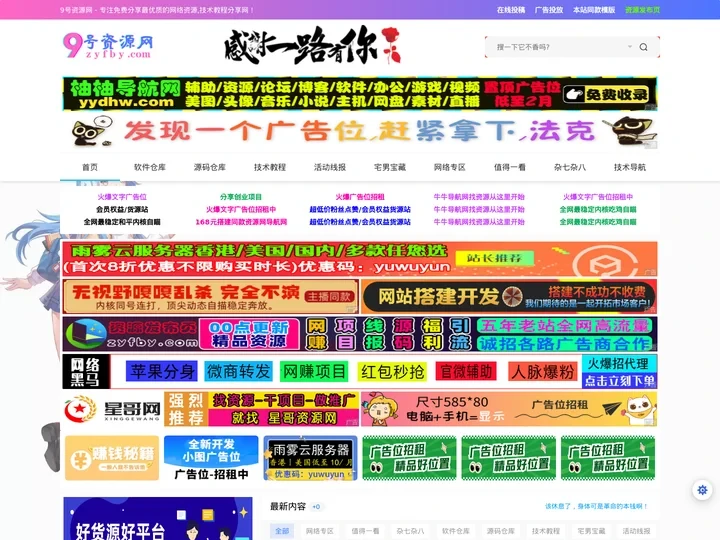Open 无视野嘎嘎乱杀 banner ad
Viewport: 720px width, 540px height.
[211, 297]
